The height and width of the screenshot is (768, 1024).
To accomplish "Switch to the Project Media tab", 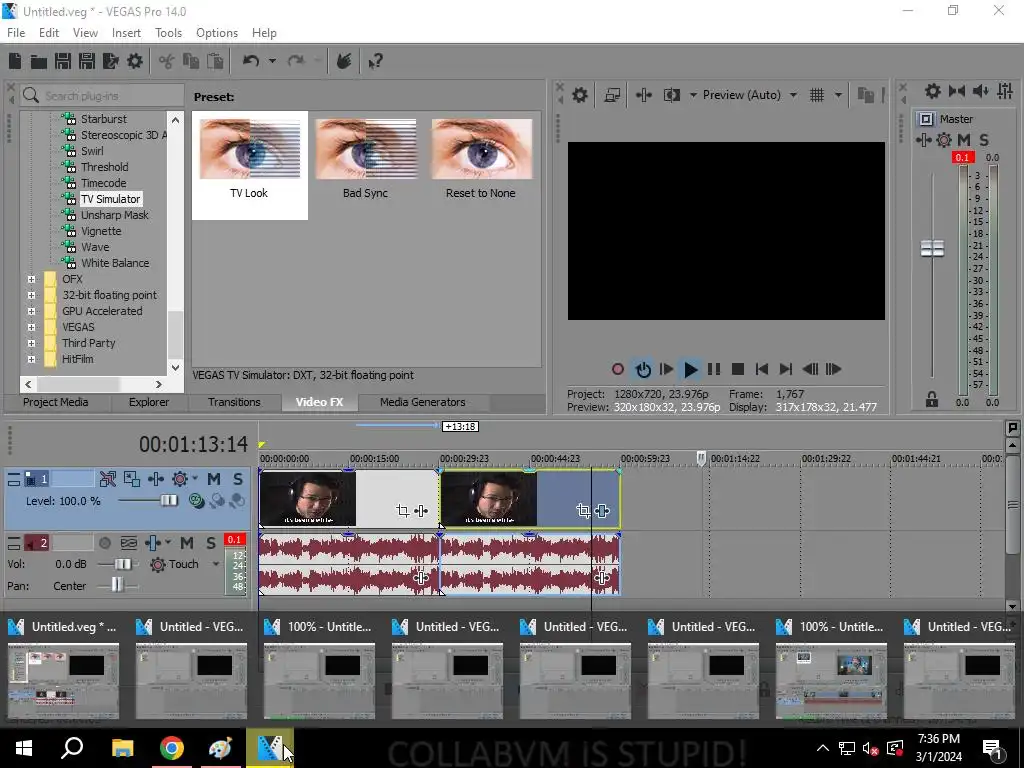I will pos(56,402).
